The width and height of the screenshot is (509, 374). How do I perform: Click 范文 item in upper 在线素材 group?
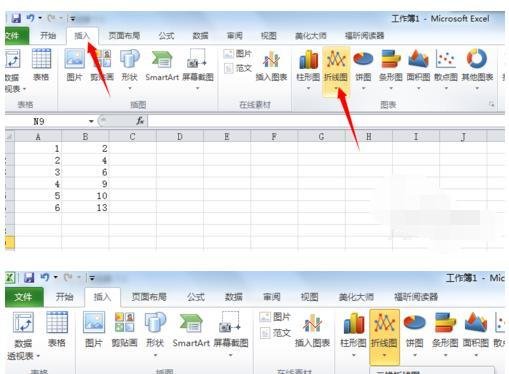point(238,68)
